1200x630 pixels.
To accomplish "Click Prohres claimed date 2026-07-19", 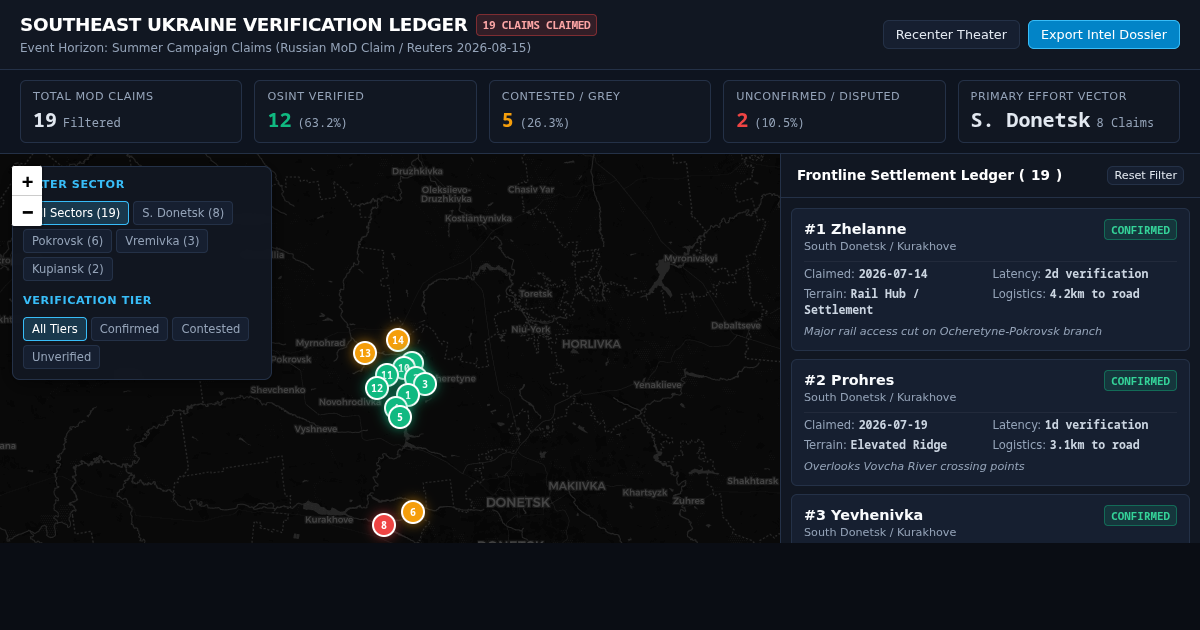I will point(892,425).
